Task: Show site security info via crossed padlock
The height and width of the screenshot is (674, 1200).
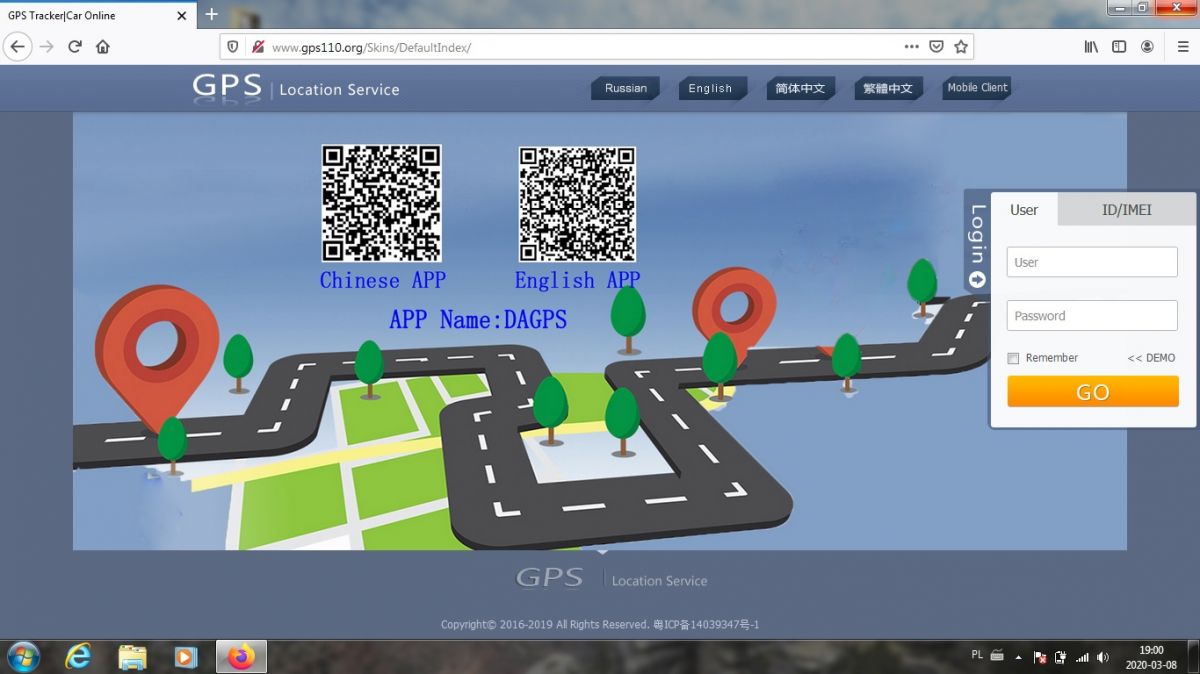Action: 258,47
